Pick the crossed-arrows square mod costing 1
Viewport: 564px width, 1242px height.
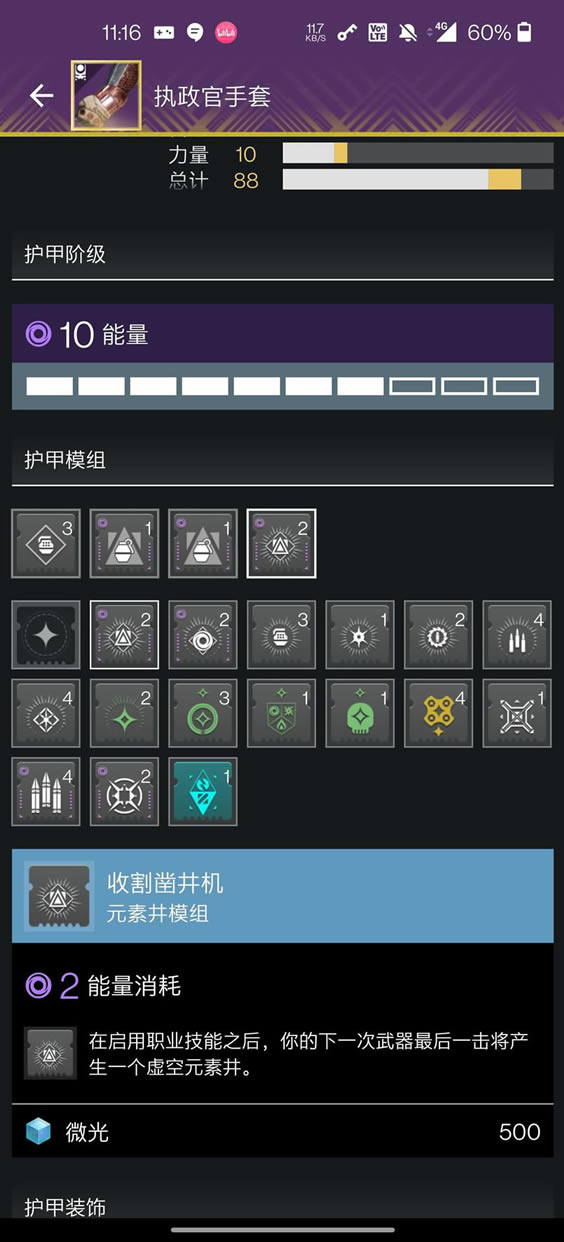(x=517, y=713)
